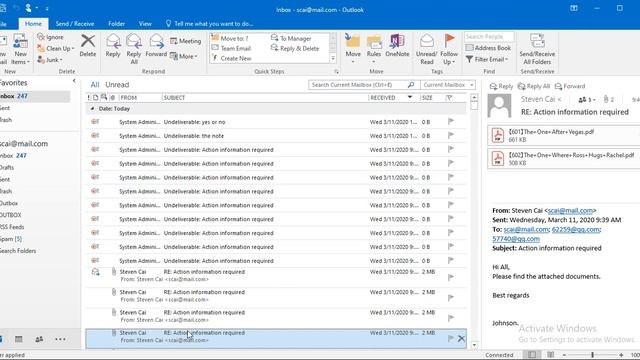Image resolution: width=640 pixels, height=360 pixels.
Task: Open the Folder tab
Action: coord(116,24)
